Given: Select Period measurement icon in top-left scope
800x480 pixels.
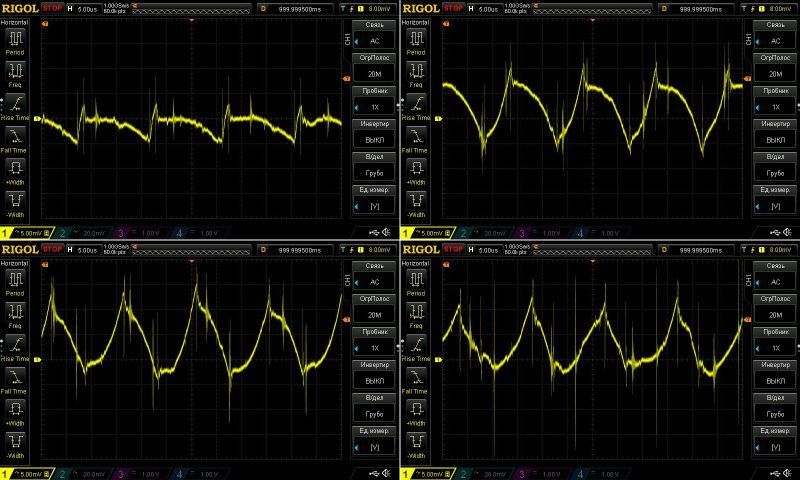Looking at the screenshot, I should (x=16, y=38).
